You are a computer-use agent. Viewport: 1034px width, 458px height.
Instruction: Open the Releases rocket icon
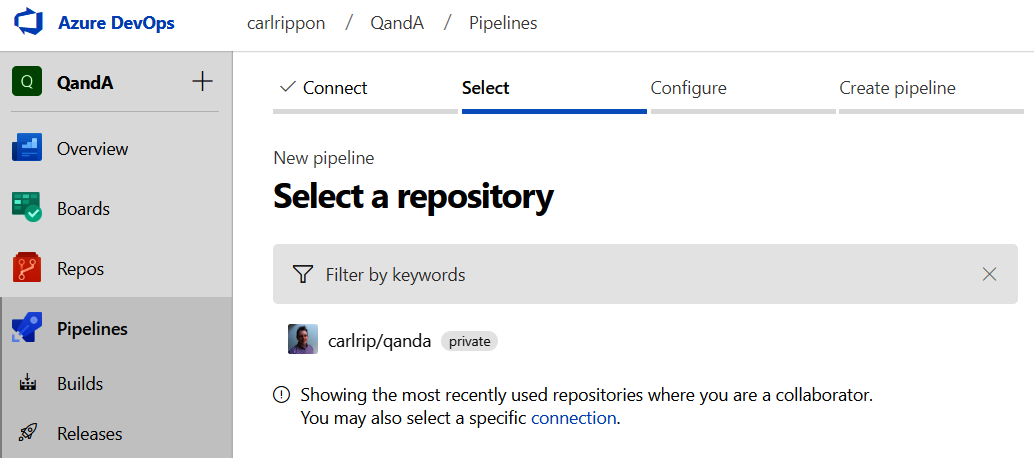click(28, 434)
